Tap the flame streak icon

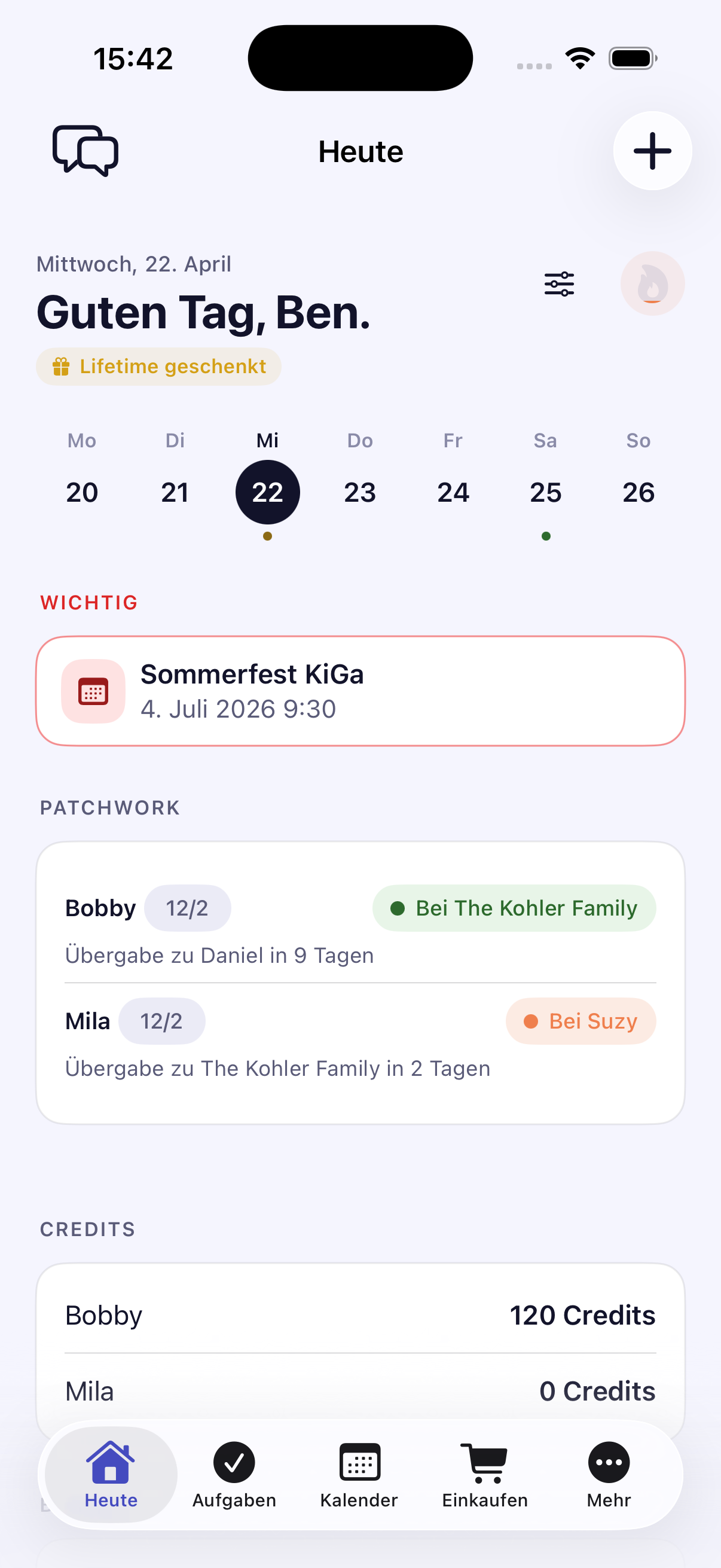(652, 283)
